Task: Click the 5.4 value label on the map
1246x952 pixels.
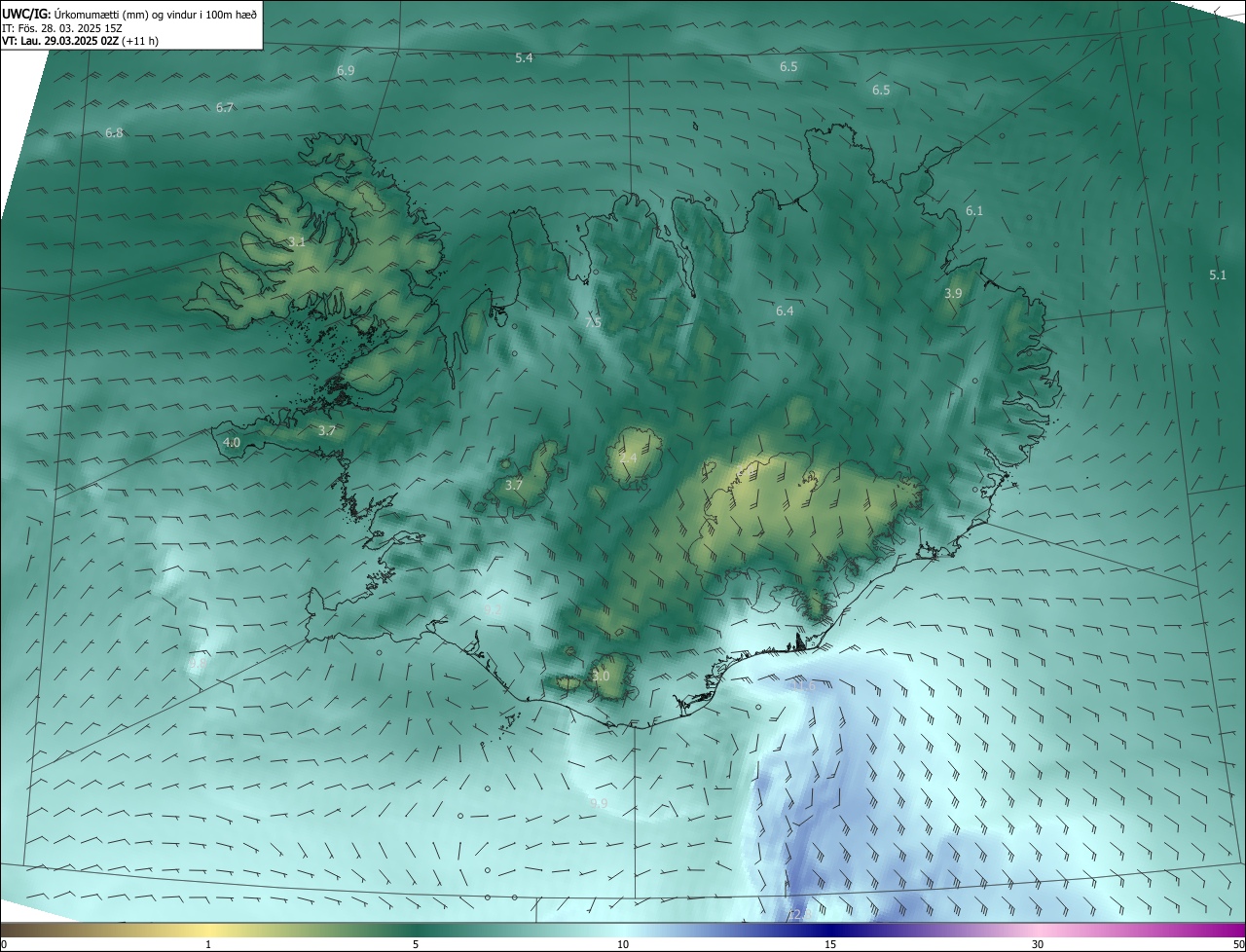Action: point(524,58)
